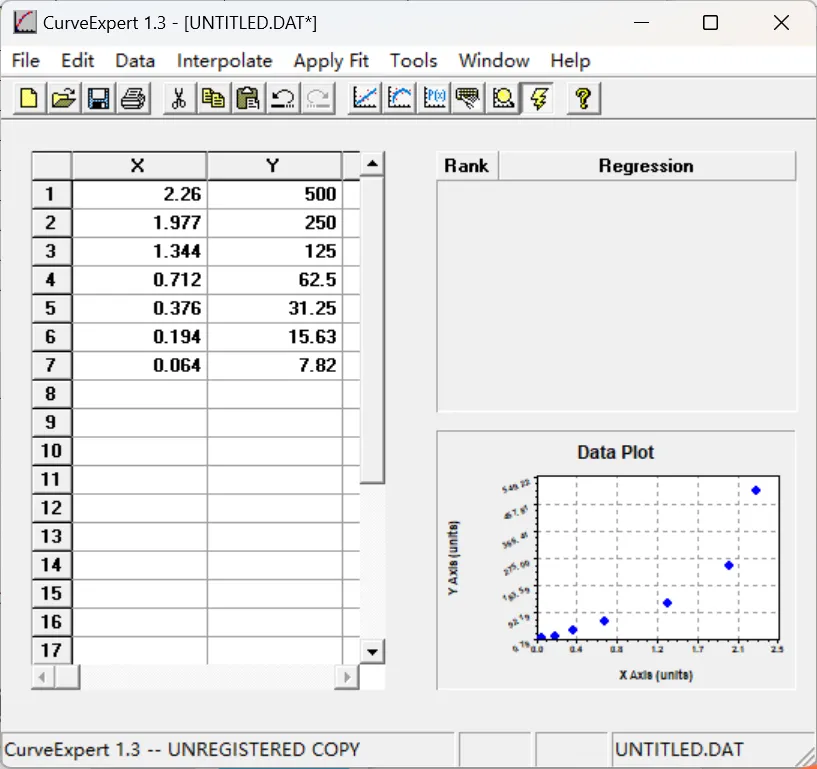Click the X column header
The width and height of the screenshot is (817, 769).
click(138, 166)
